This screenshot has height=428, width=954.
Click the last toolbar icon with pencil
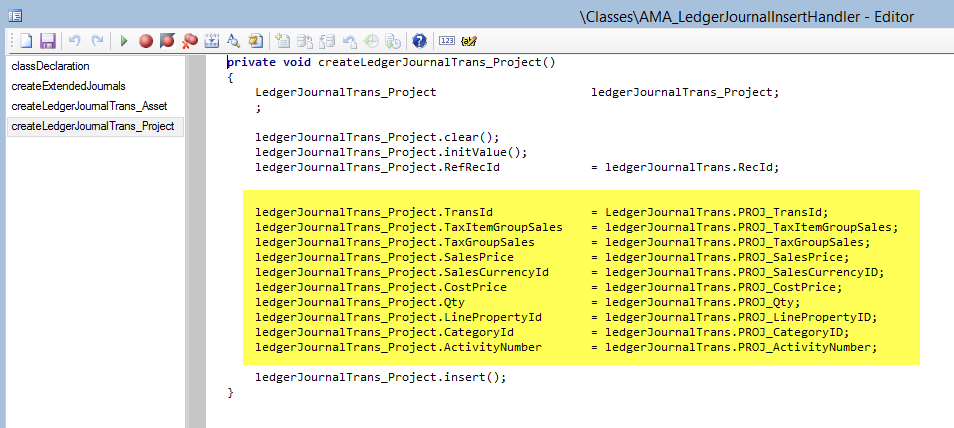click(x=469, y=41)
